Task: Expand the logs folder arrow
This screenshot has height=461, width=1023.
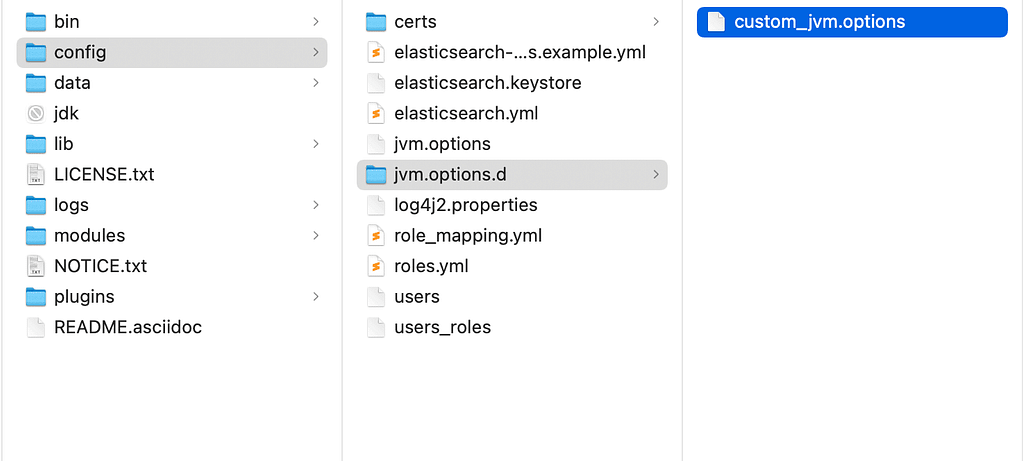Action: pos(316,205)
